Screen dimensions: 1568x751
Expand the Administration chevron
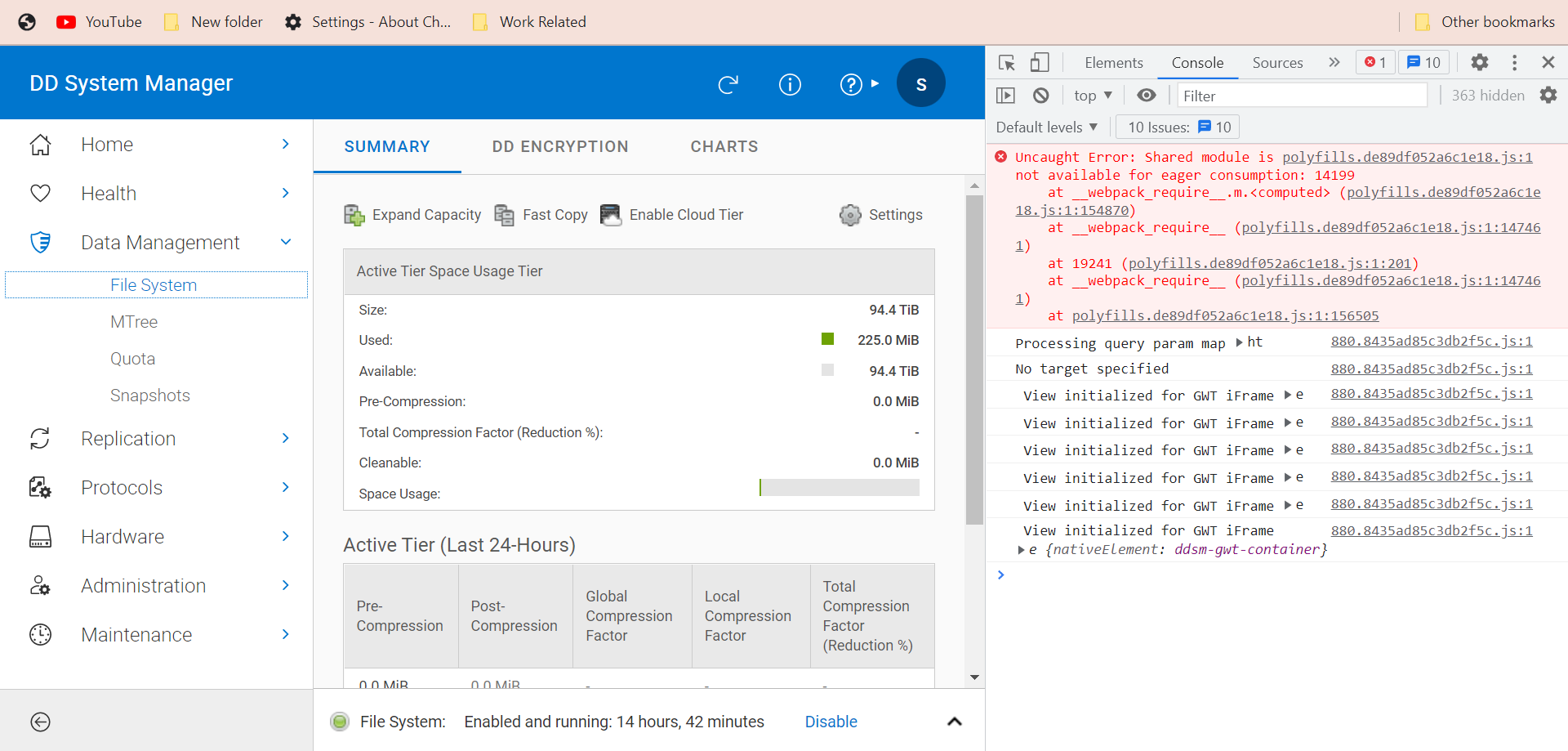click(286, 586)
